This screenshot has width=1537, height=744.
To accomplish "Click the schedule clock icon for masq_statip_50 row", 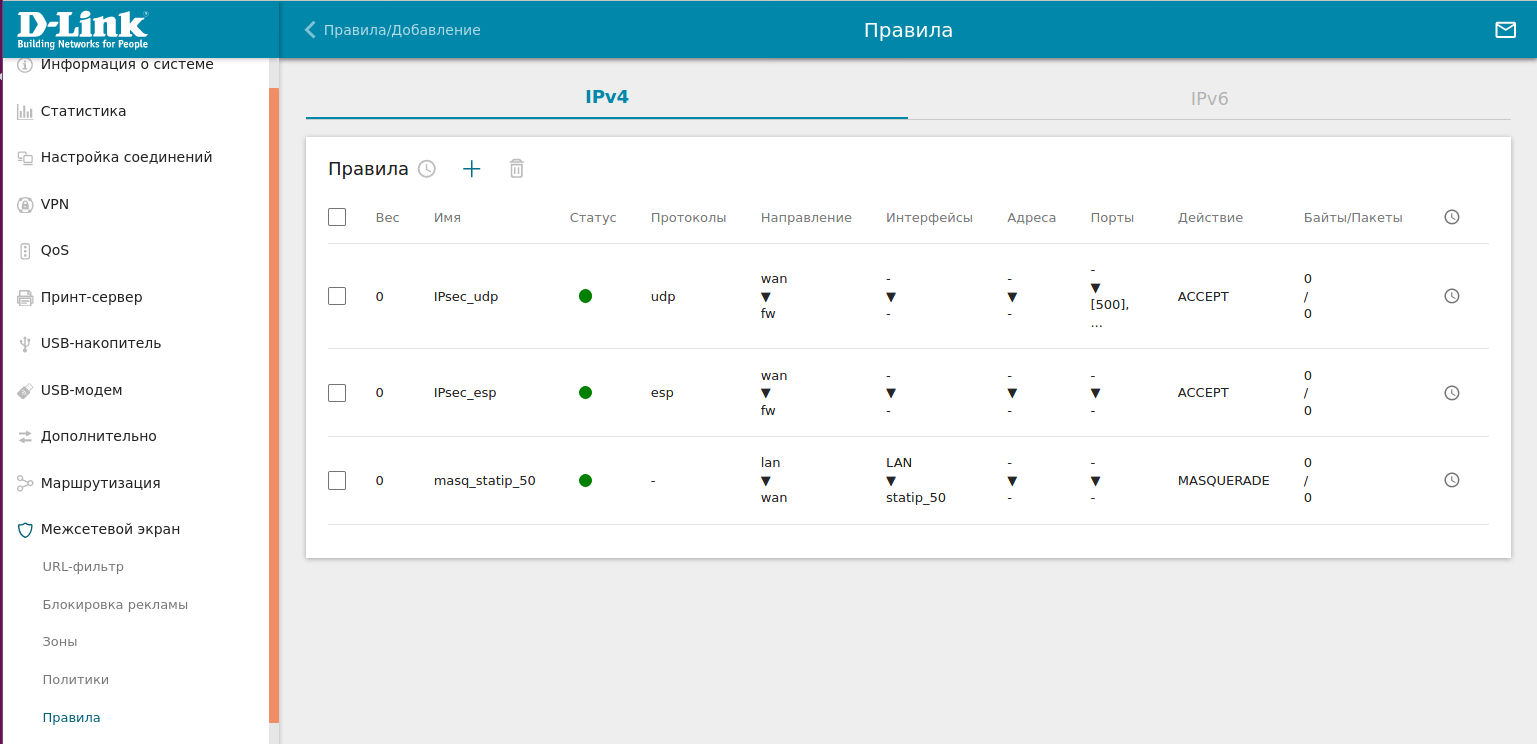I will pyautogui.click(x=1452, y=480).
